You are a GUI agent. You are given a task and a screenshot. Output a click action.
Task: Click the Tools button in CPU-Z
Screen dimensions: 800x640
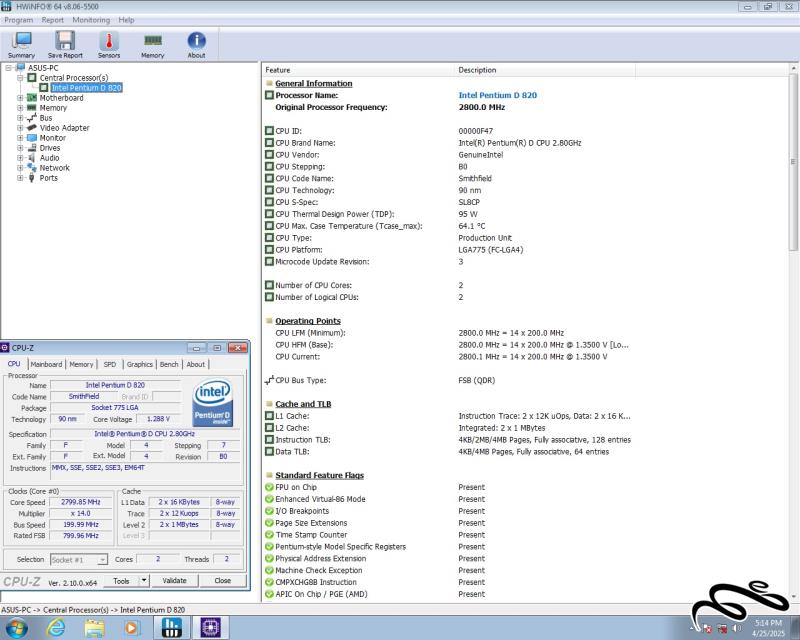(x=121, y=580)
